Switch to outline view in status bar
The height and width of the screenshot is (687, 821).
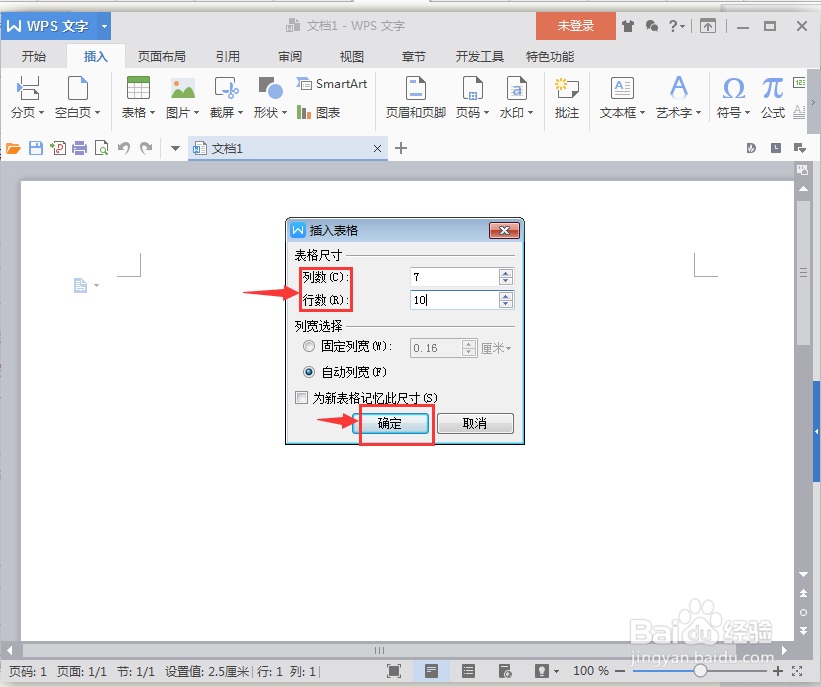point(469,671)
